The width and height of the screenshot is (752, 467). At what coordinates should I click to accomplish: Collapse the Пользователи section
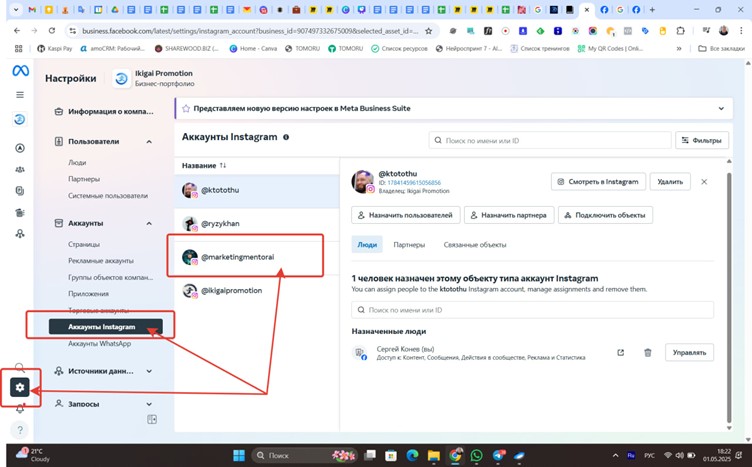coord(149,141)
